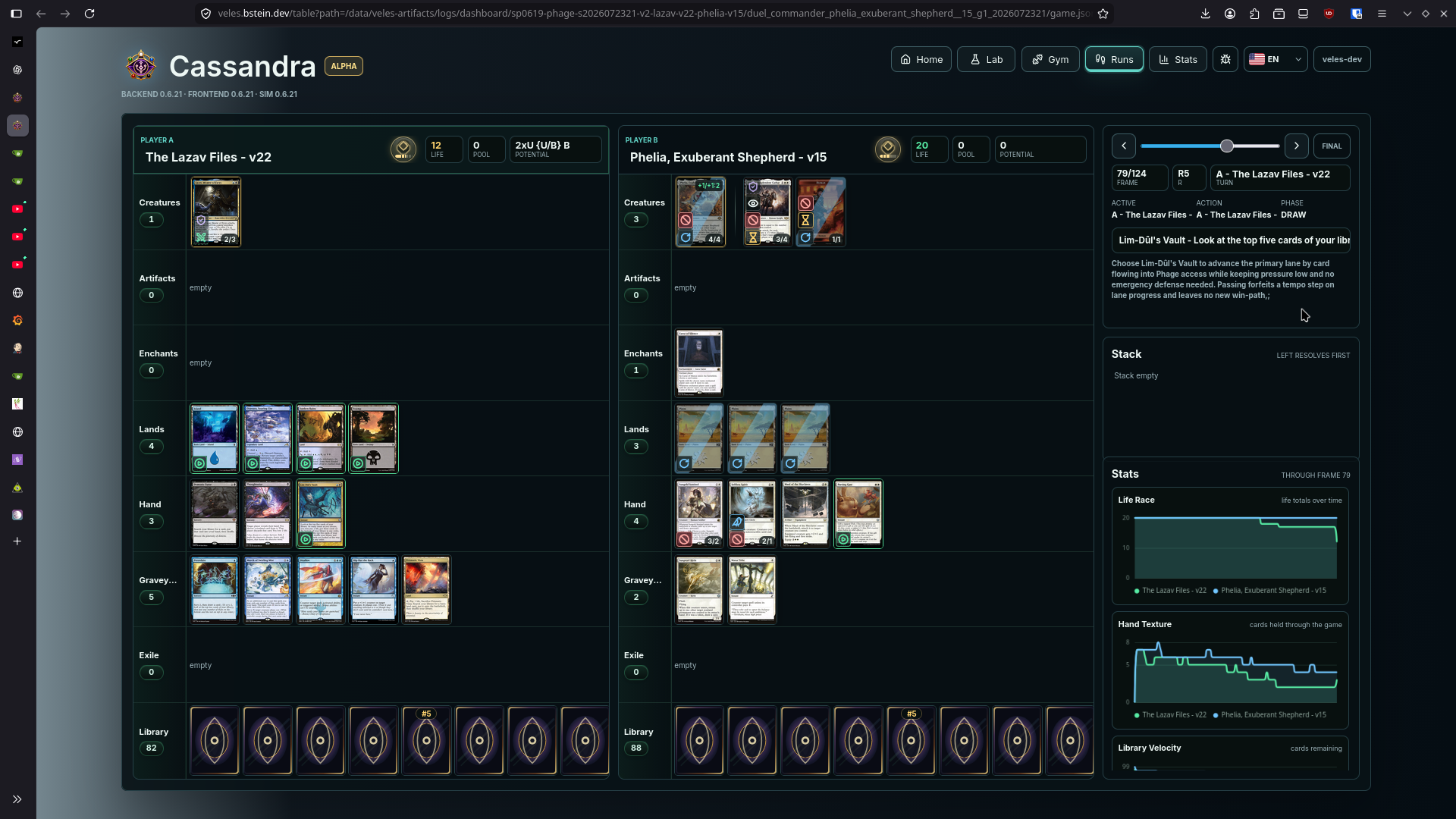Click the untap arrow icon on the 1/1 token
The width and height of the screenshot is (1456, 819).
(x=805, y=237)
